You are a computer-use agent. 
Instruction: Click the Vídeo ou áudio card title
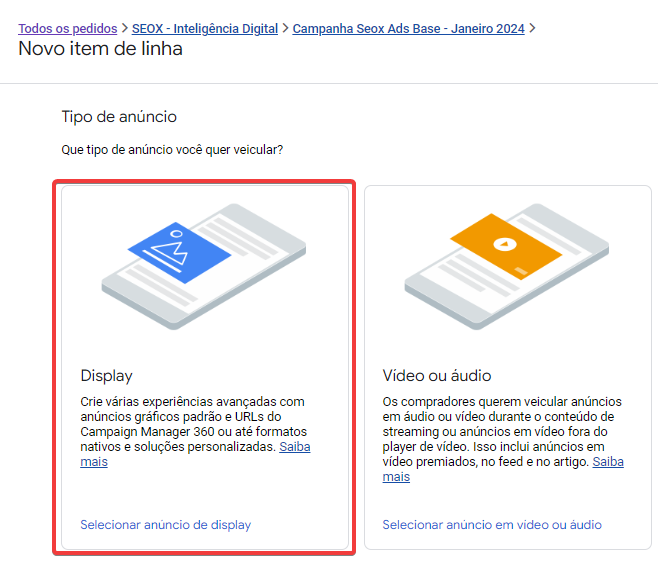[x=437, y=376]
